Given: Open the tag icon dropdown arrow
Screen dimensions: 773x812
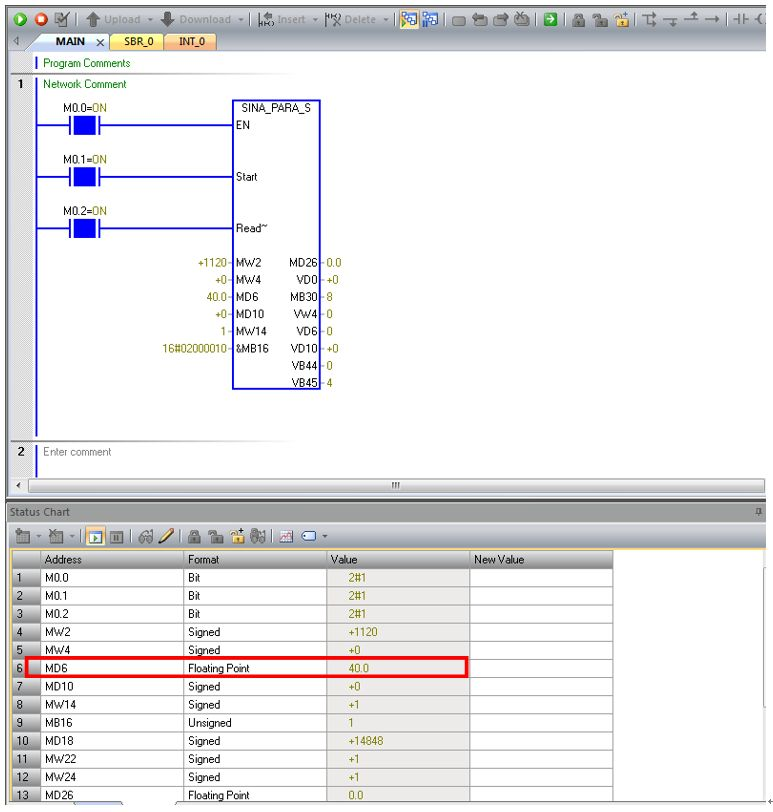Looking at the screenshot, I should pyautogui.click(x=325, y=536).
